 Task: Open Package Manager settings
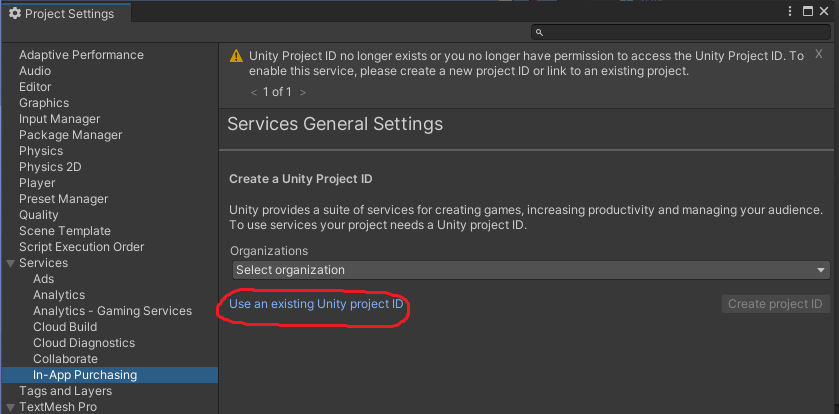point(71,135)
